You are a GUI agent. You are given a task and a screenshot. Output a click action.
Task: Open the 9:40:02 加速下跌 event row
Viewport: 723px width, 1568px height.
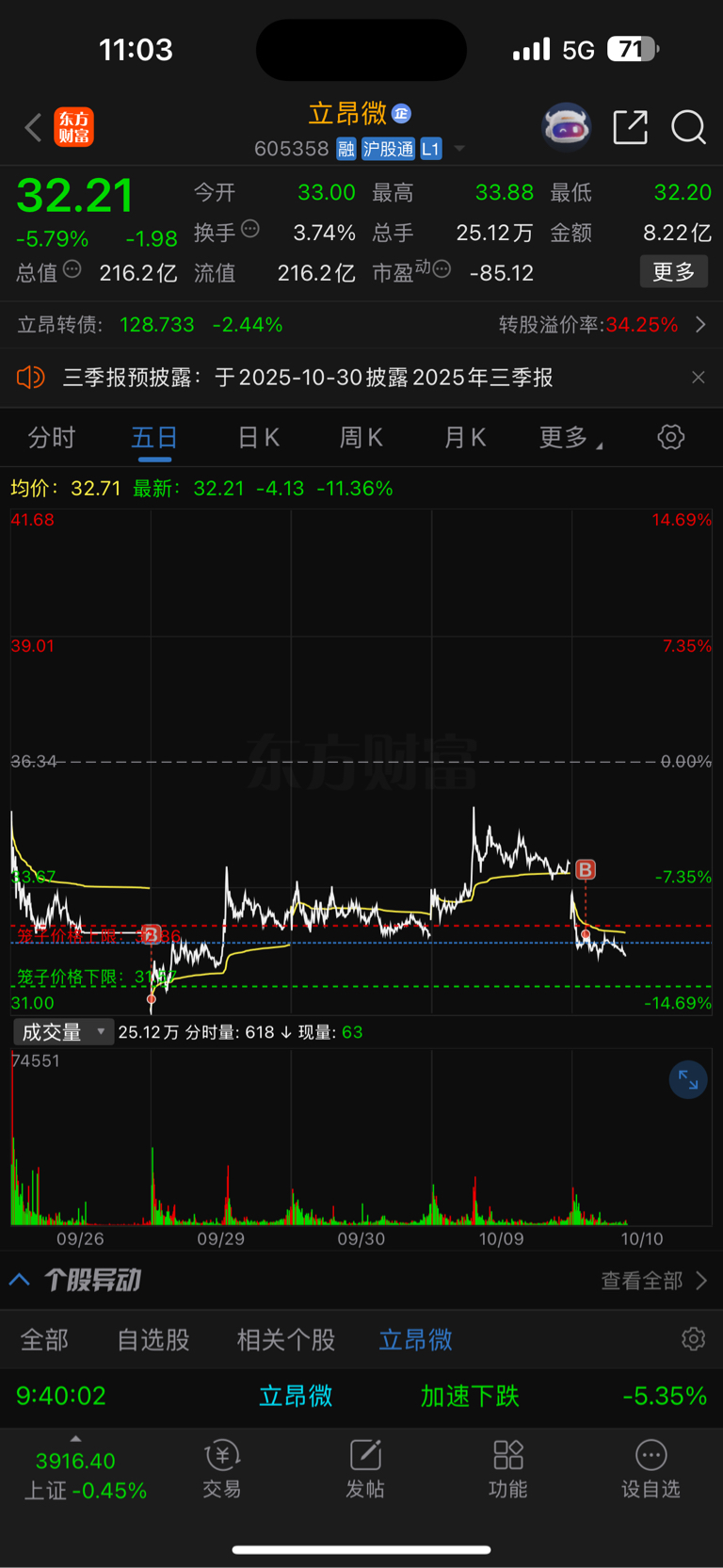tap(361, 1397)
